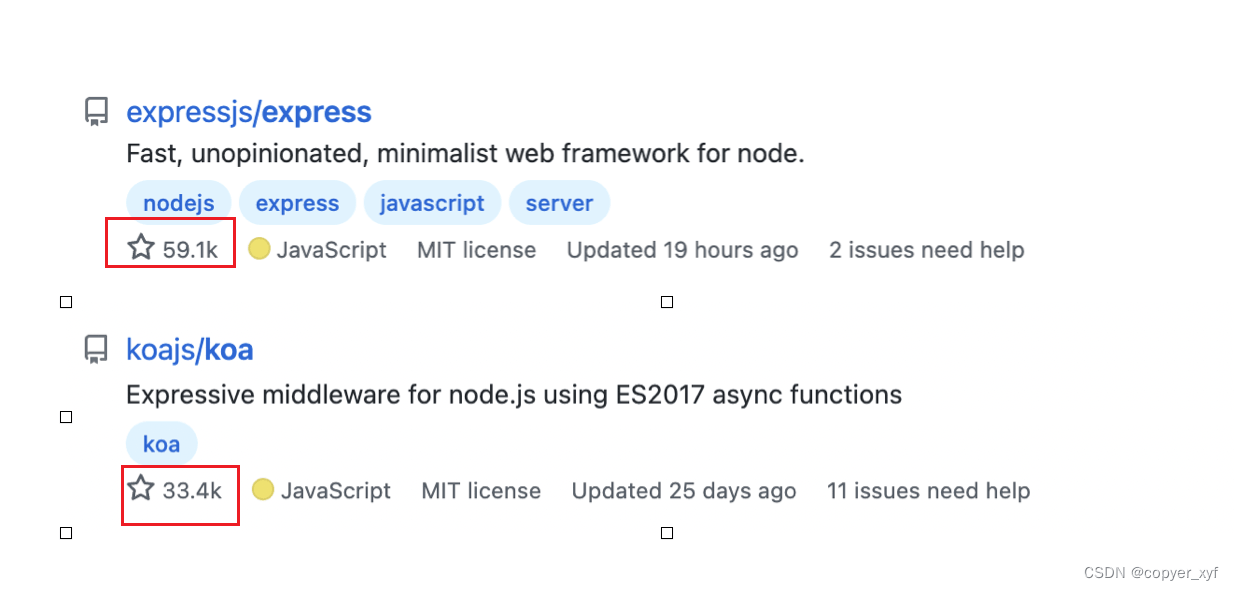Open the expressjs/express repository link

249,112
